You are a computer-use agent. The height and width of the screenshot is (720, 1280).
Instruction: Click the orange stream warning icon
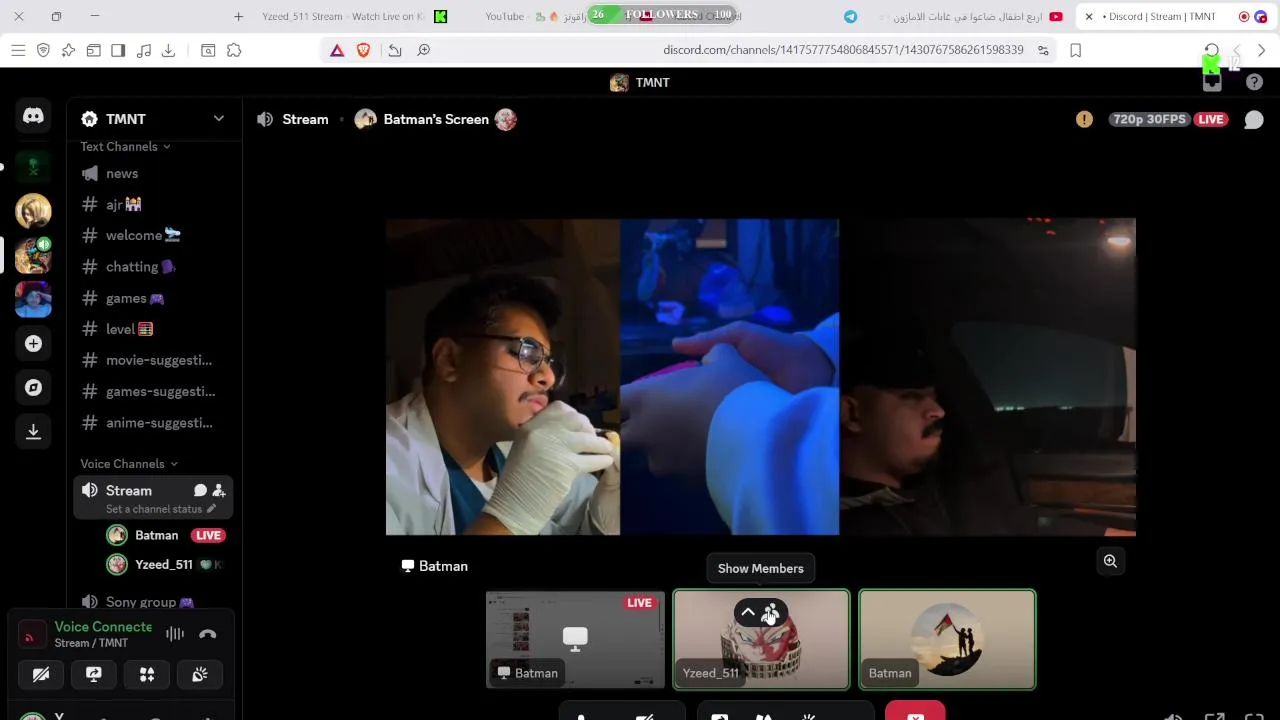(1084, 119)
